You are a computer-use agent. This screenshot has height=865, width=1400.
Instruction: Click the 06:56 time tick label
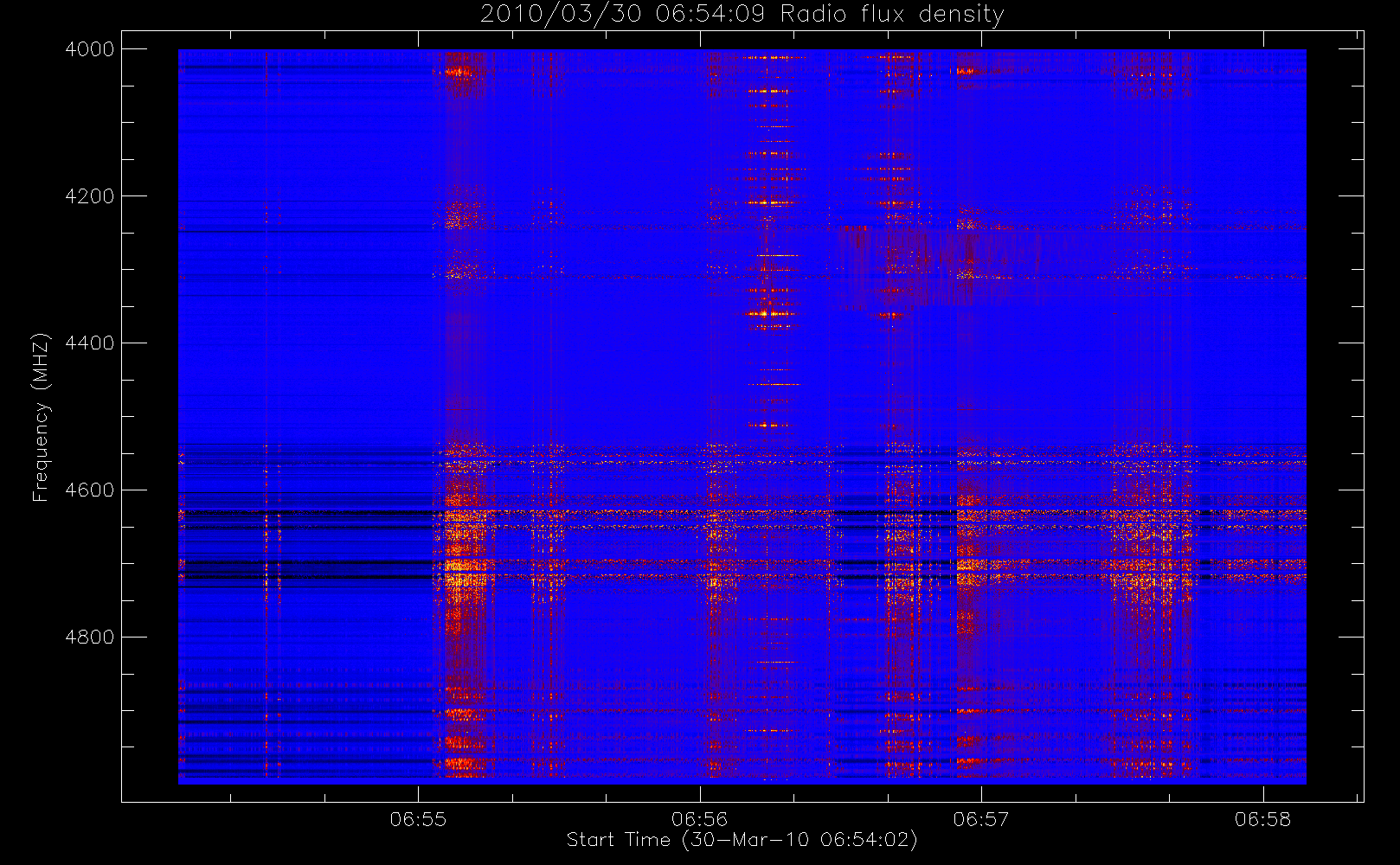[699, 819]
